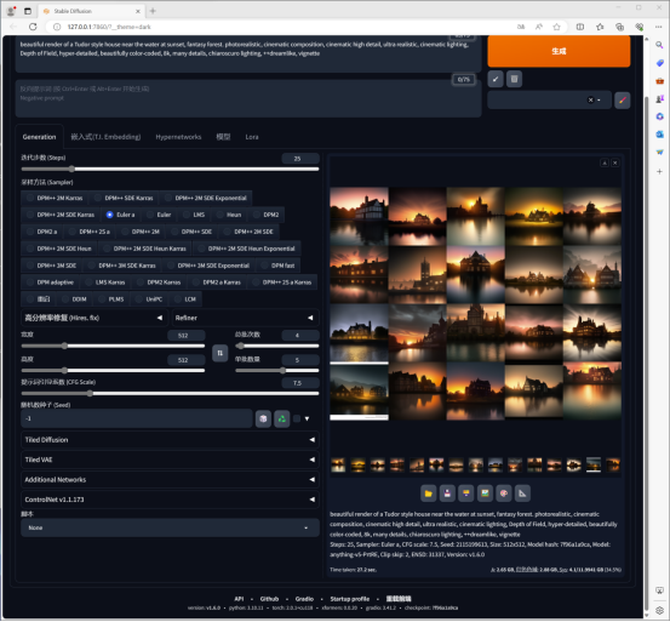Screen dimensions: 670x622
Task: Select the UniPC sampler radio
Action: (150, 299)
